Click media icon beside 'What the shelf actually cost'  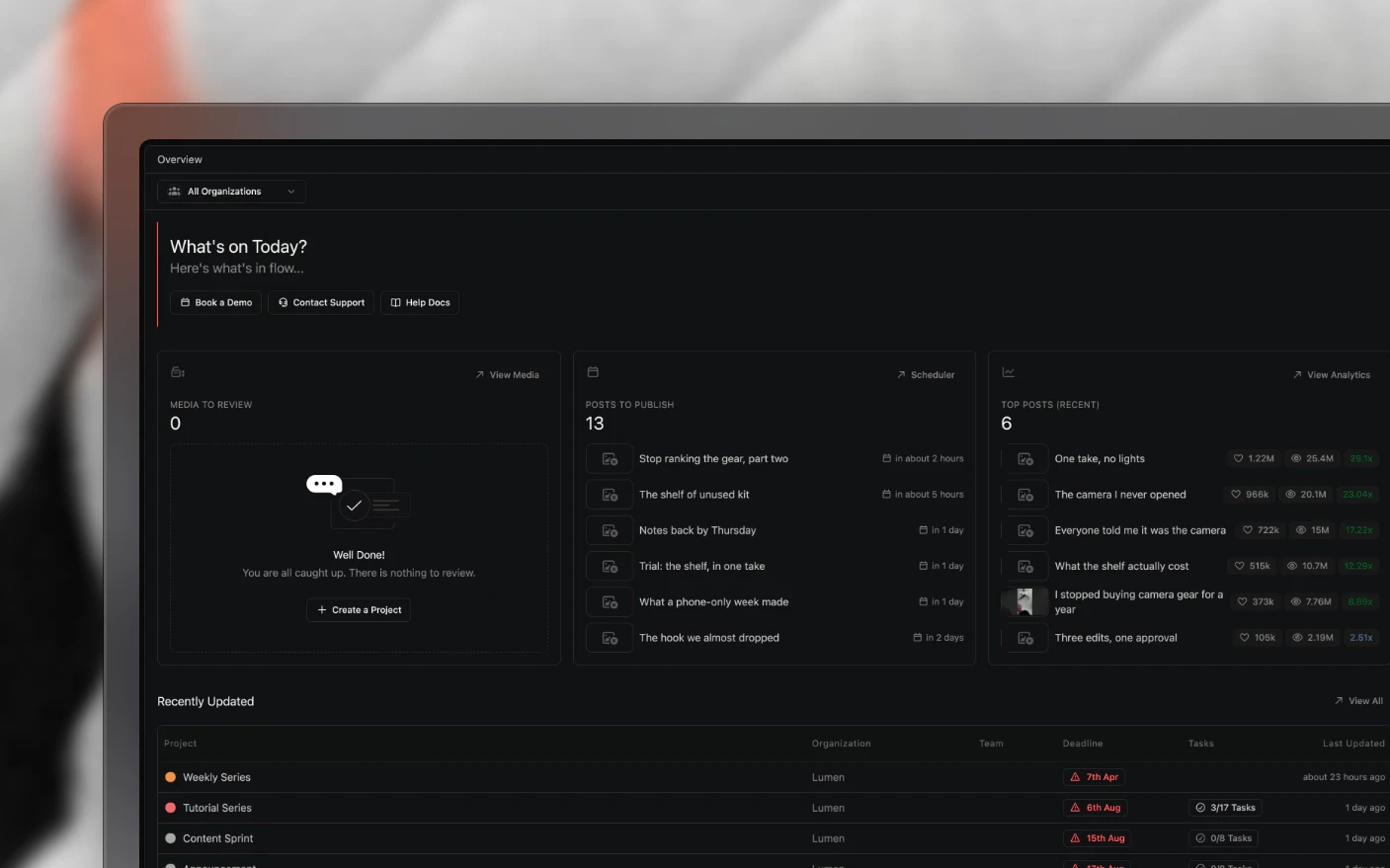coord(1025,567)
